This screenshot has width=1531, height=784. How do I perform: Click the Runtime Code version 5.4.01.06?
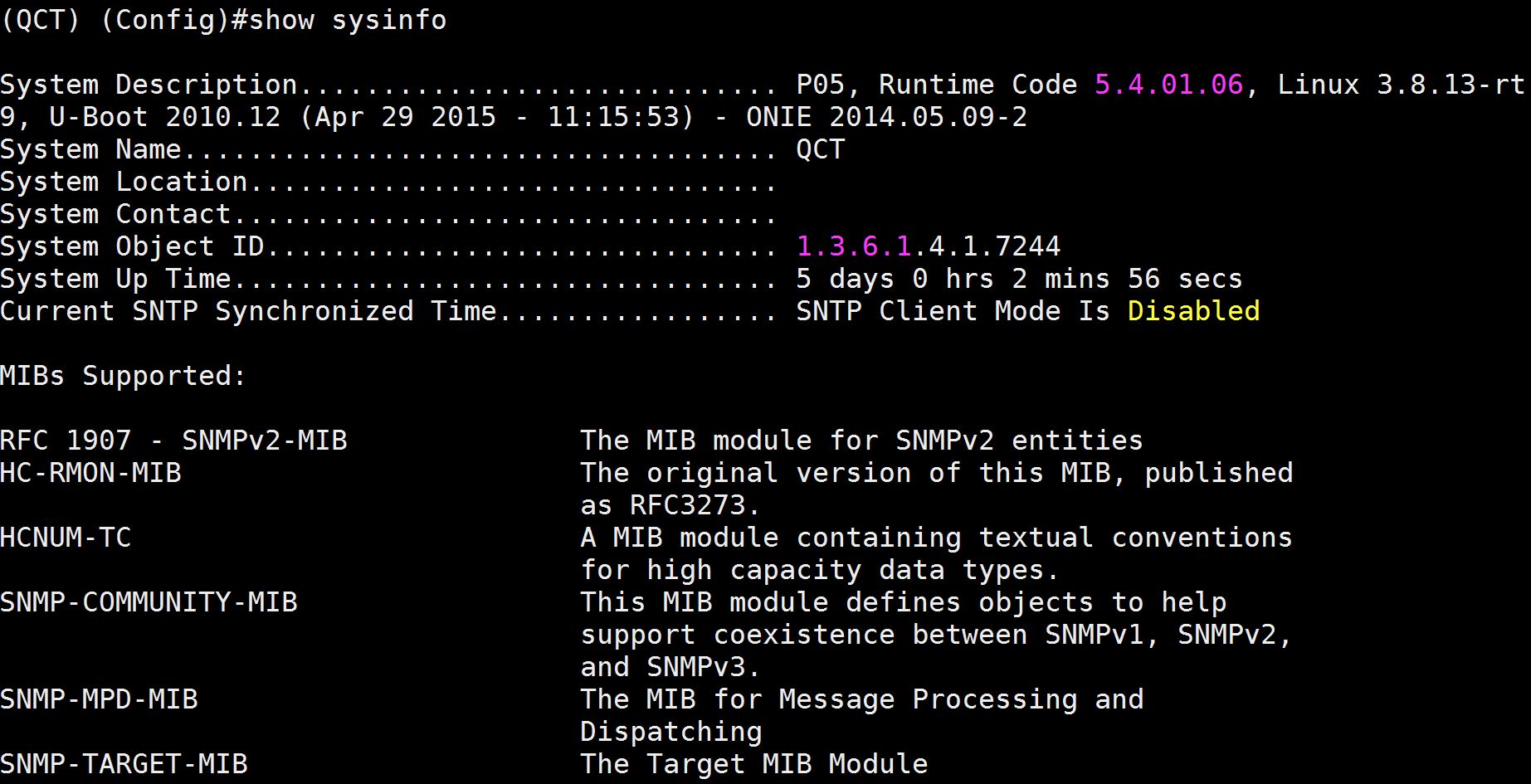click(x=1168, y=85)
